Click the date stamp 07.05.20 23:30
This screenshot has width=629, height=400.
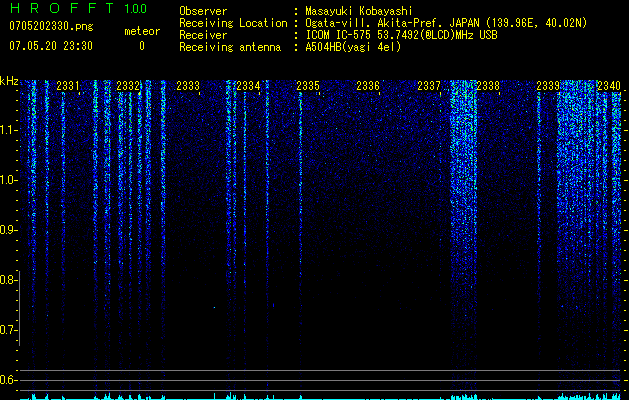[51, 46]
